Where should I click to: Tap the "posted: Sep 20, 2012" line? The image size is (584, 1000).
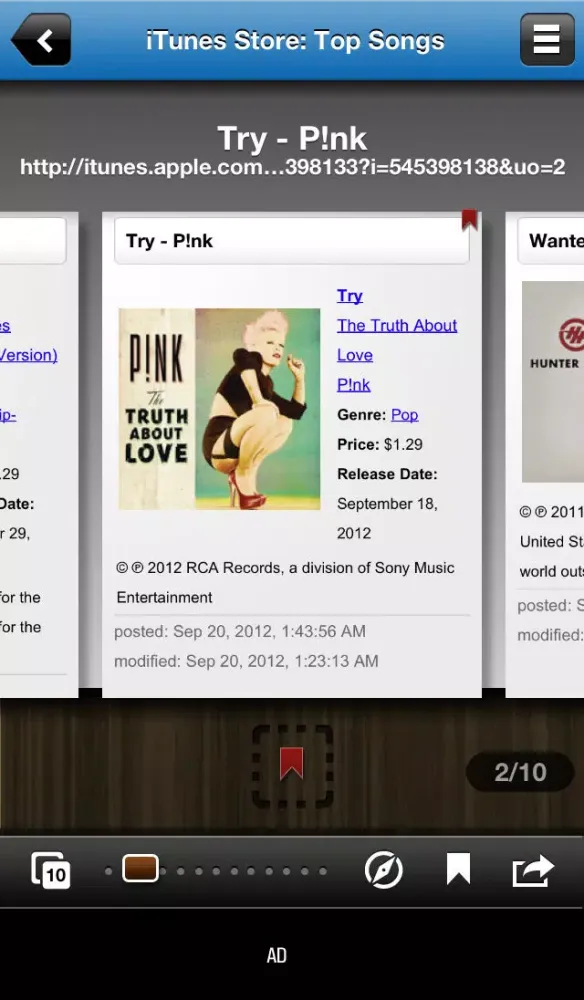[240, 631]
